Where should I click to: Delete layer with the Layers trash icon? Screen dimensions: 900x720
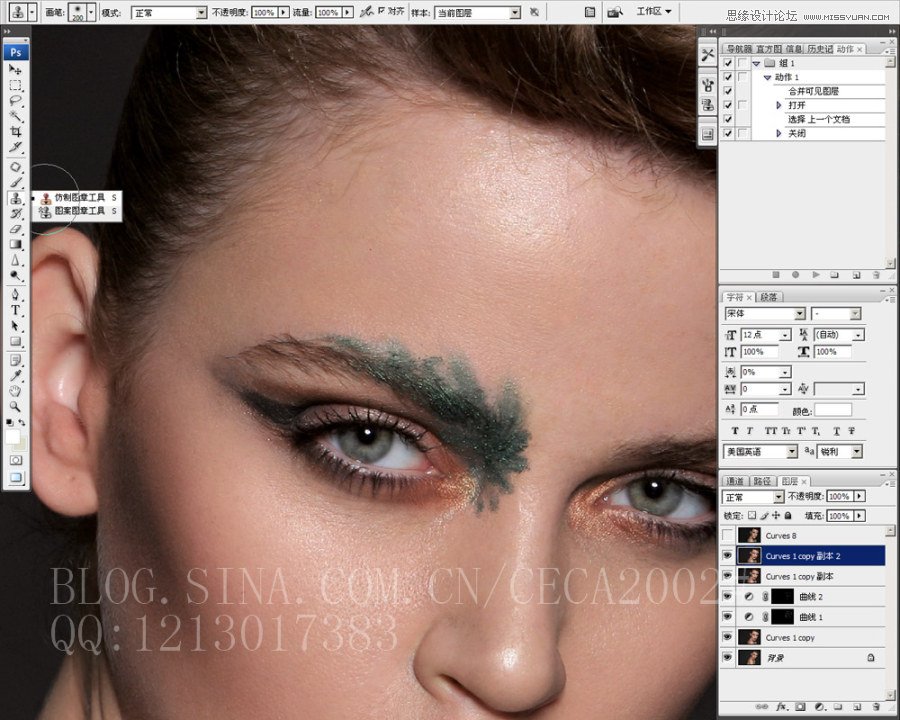(x=876, y=707)
